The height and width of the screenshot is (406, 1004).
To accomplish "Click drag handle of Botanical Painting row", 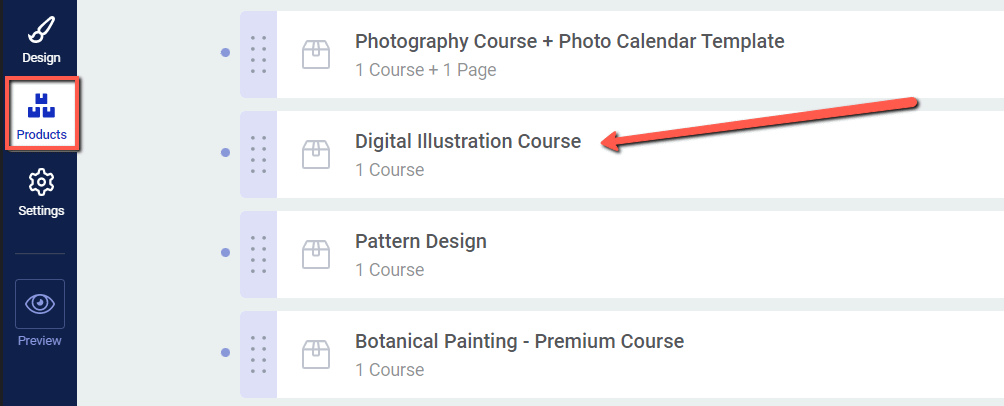I will coord(259,354).
